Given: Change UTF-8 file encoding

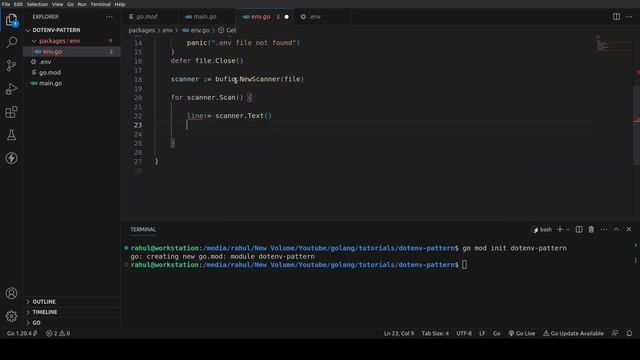Looking at the screenshot, I should (464, 333).
